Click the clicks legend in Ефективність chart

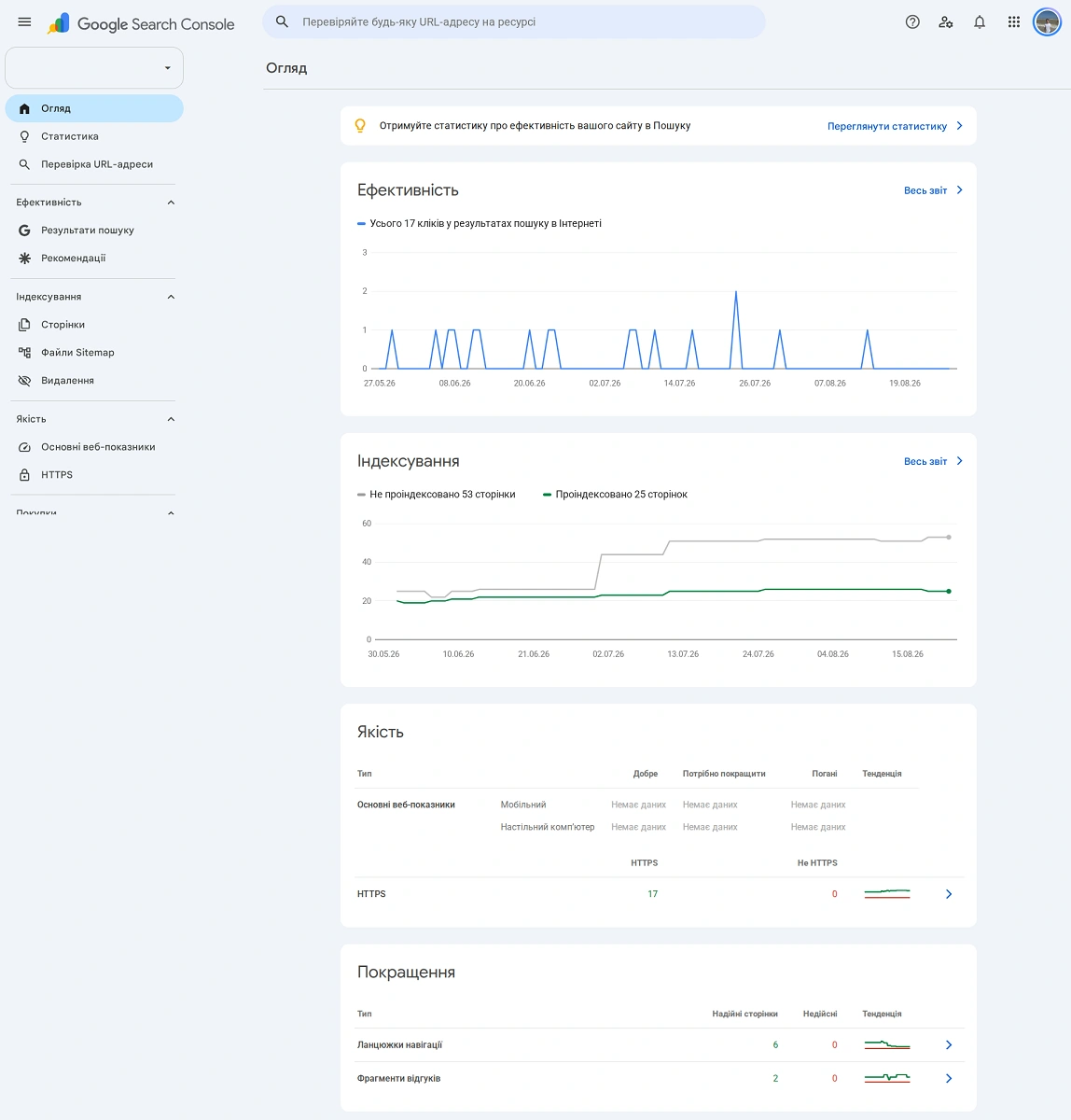click(480, 223)
